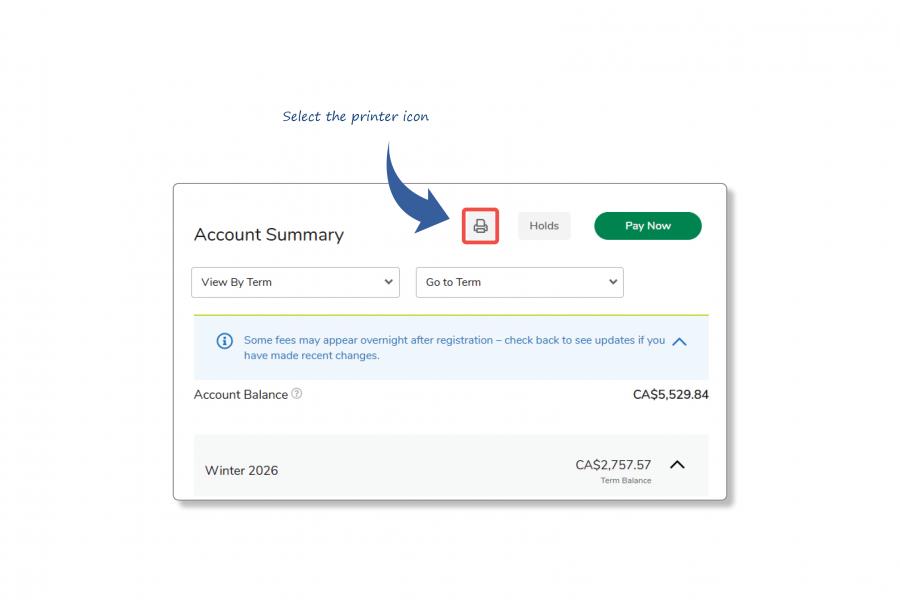
Task: Click the info circle in the fees notice
Action: (x=224, y=341)
